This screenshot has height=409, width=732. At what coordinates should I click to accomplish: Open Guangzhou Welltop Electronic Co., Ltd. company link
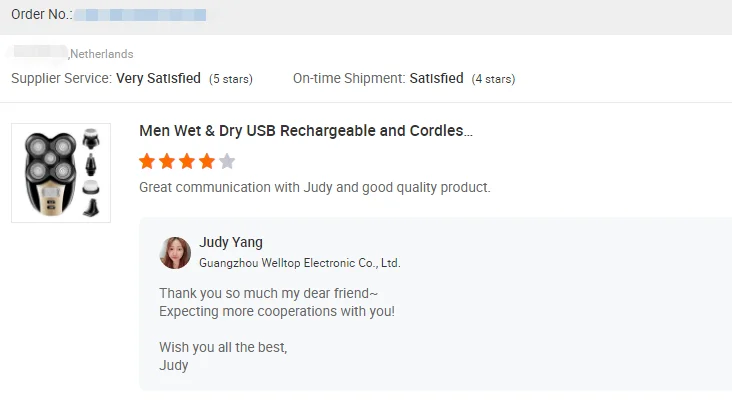point(299,263)
